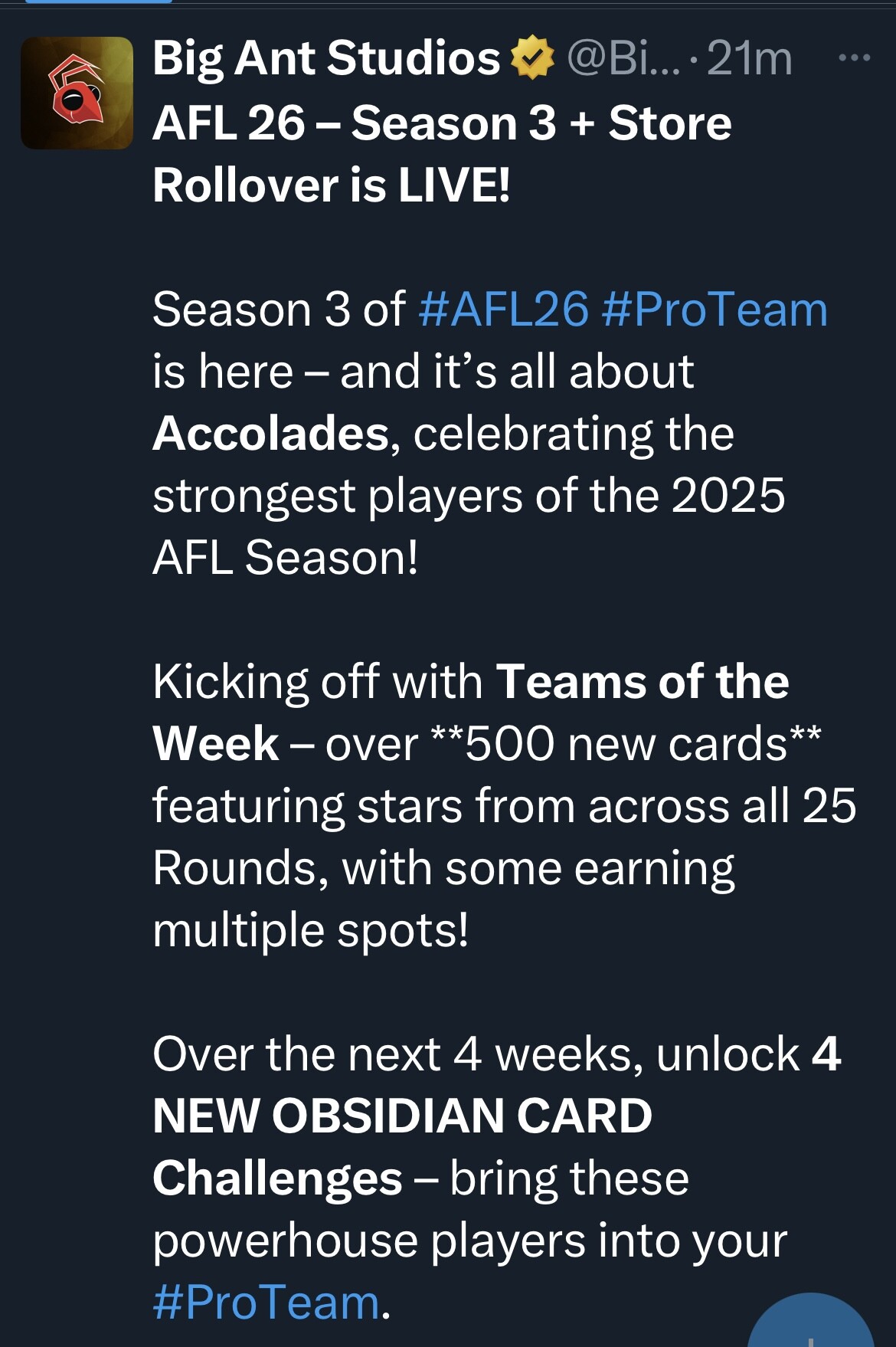This screenshot has width=896, height=1347.
Task: Tap the floating compose button
Action: (810, 1321)
